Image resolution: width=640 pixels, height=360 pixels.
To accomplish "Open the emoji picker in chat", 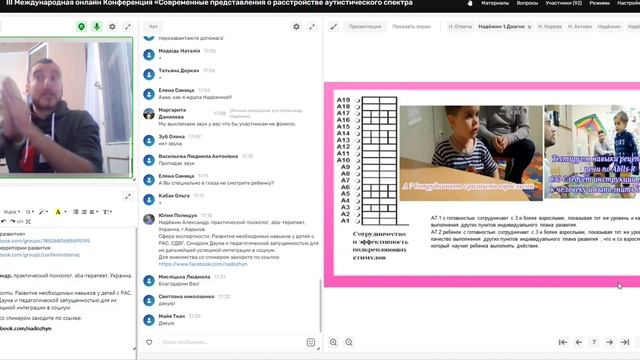I will 311,342.
